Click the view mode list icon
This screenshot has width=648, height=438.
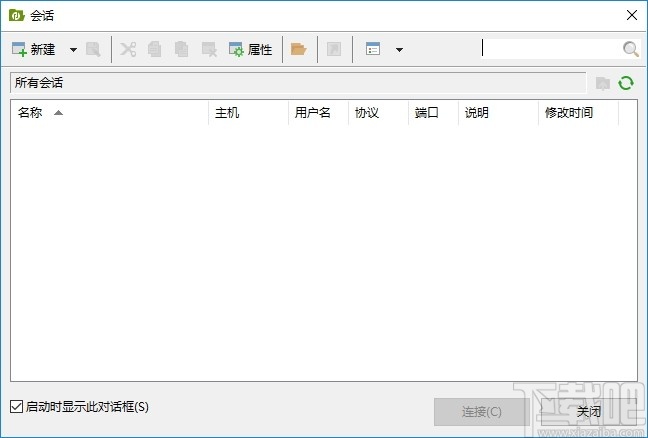pos(373,49)
